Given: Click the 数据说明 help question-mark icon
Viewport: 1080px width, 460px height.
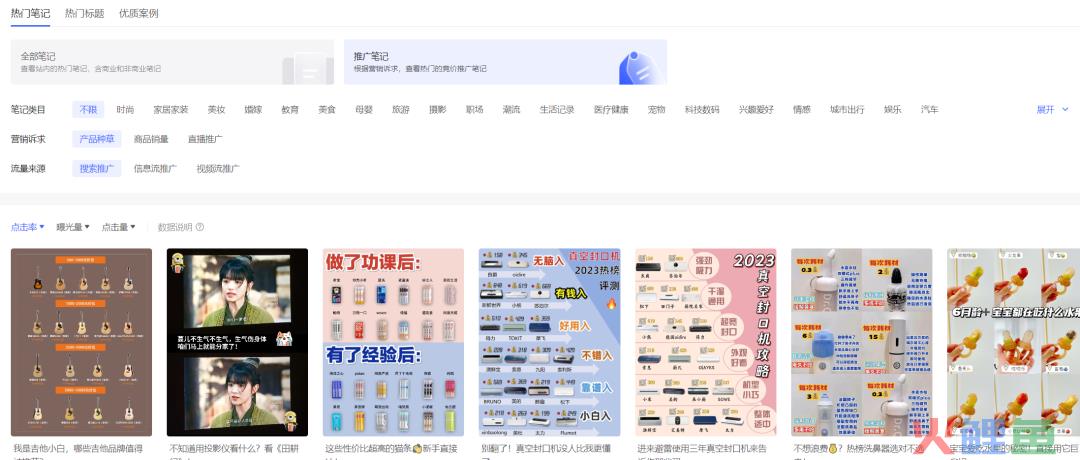Looking at the screenshot, I should point(200,228).
